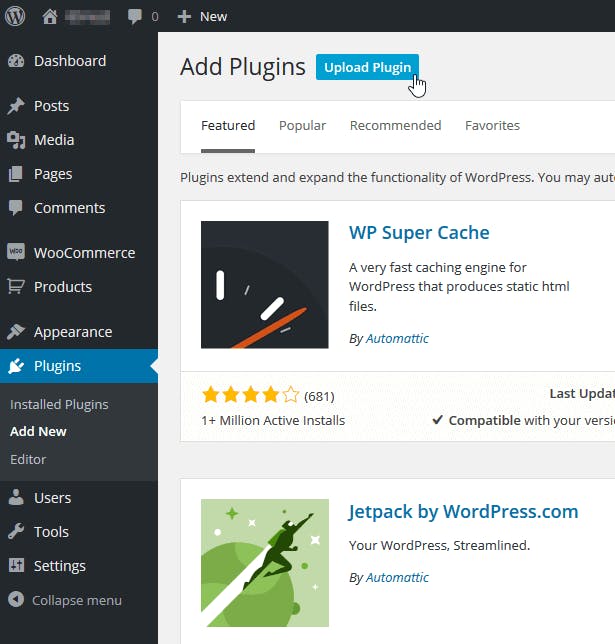Image resolution: width=615 pixels, height=644 pixels.
Task: Select Add New under Plugins
Action: (x=38, y=432)
